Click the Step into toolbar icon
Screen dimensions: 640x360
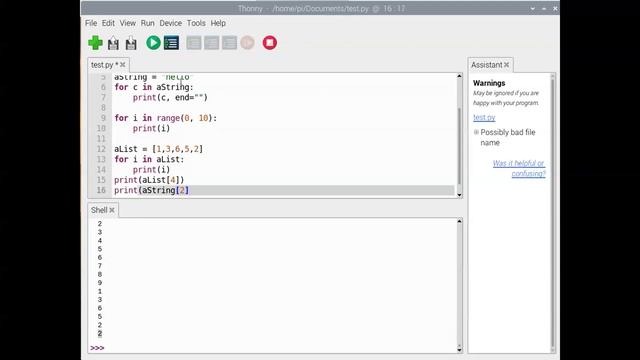(211, 43)
